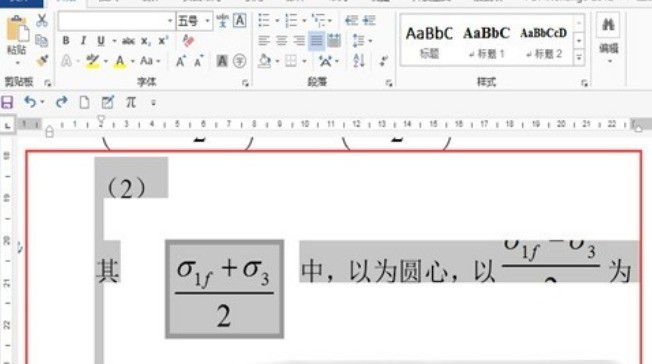Image resolution: width=652 pixels, height=364 pixels.
Task: Expand the styles gallery more arrow
Action: click(579, 58)
